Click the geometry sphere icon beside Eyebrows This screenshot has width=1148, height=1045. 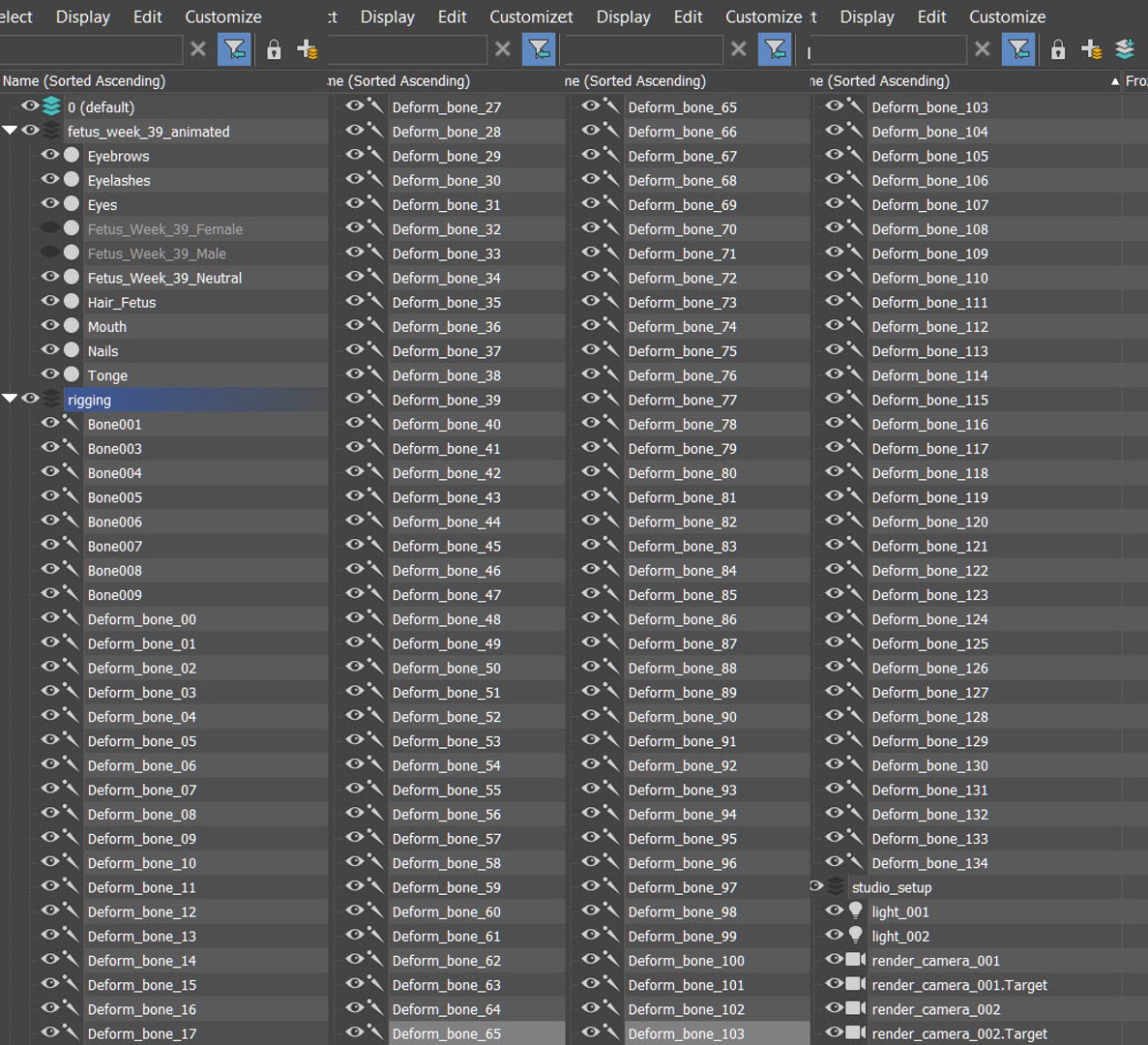point(71,155)
